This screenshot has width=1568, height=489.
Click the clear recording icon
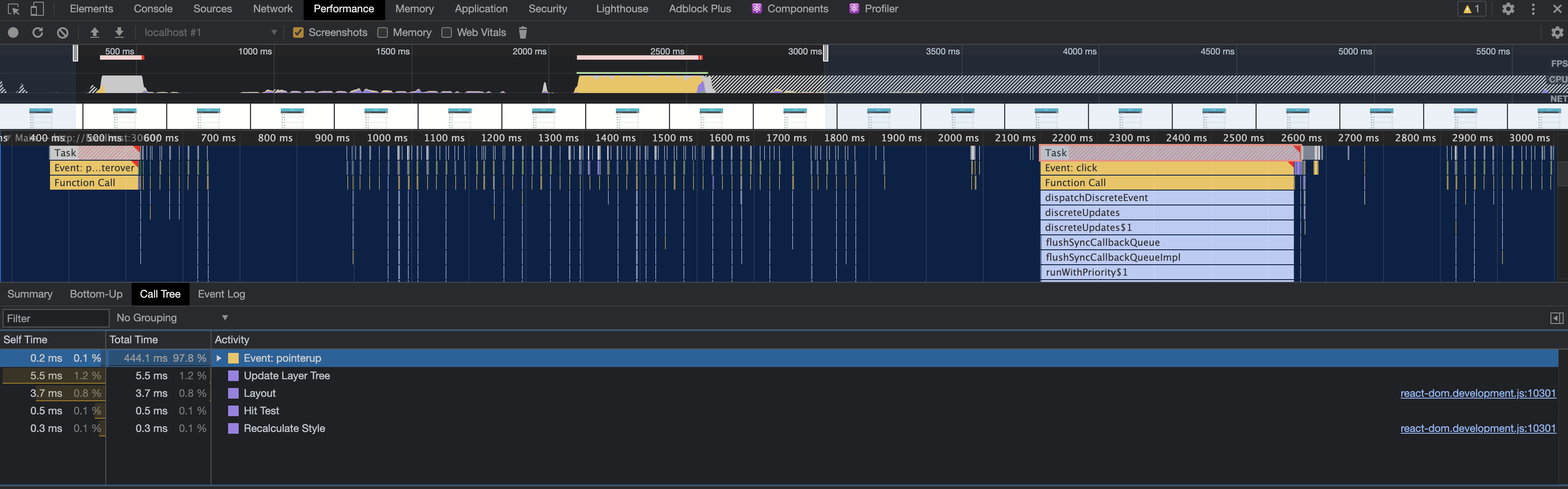[x=63, y=32]
